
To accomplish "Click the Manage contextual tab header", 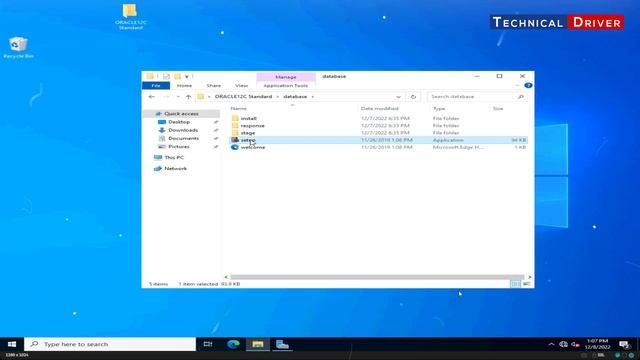I will tap(286, 77).
